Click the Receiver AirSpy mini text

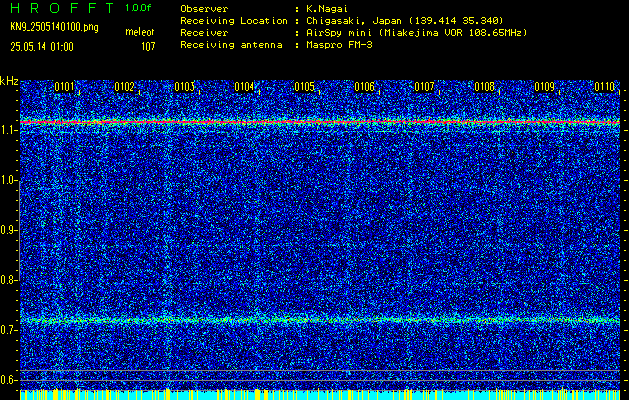[417, 32]
